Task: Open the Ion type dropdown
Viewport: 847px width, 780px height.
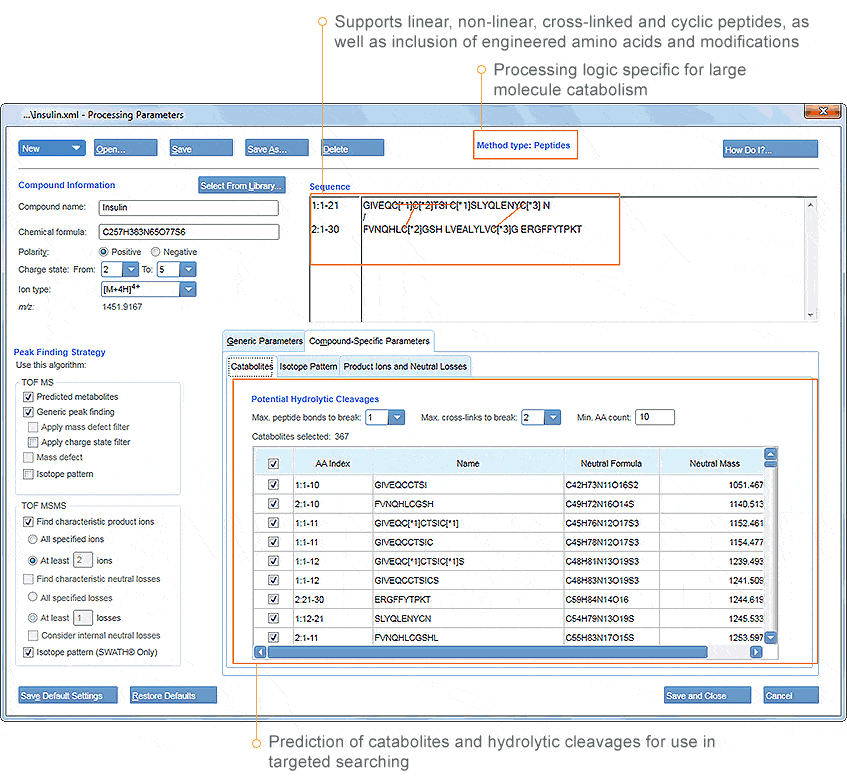Action: point(187,289)
